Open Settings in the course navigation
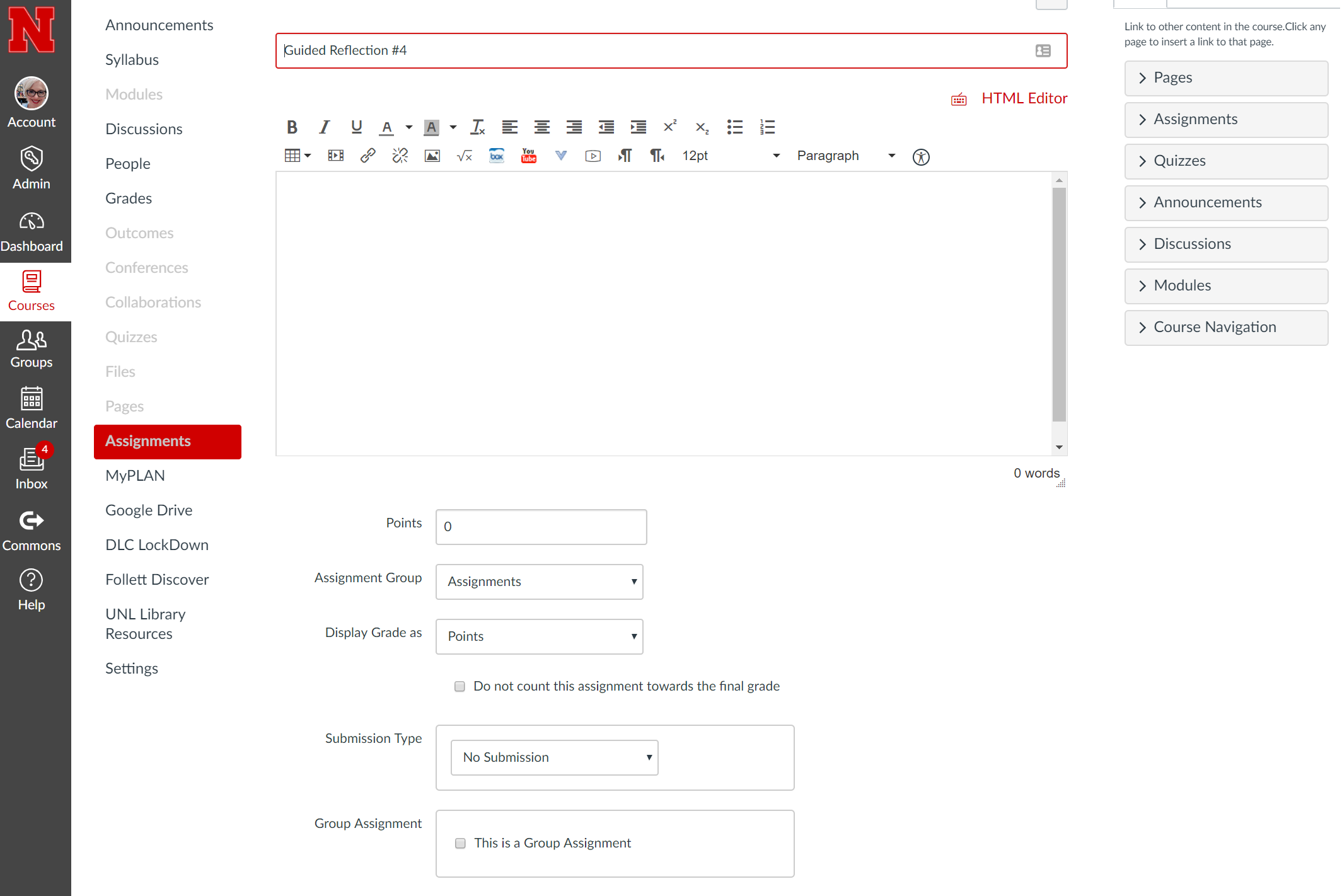 (131, 669)
